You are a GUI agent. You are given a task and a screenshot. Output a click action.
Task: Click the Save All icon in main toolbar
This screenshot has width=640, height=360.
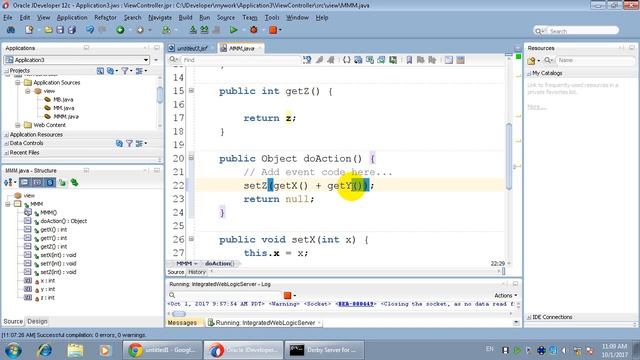point(72,30)
